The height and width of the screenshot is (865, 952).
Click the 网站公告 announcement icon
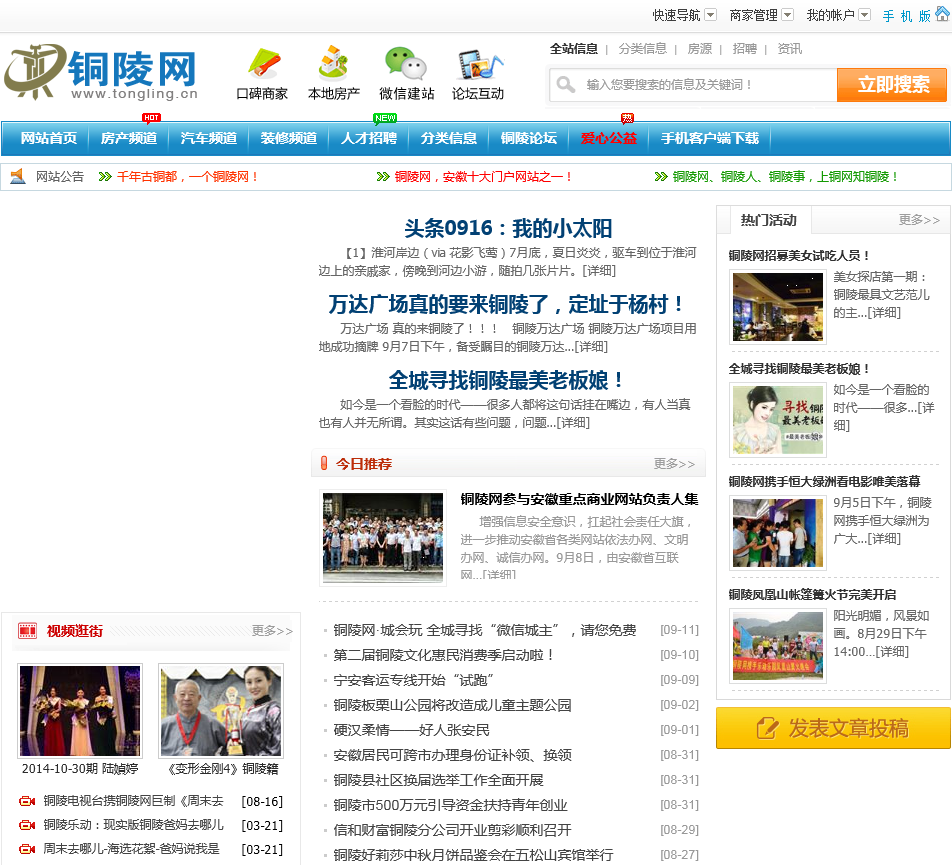[18, 176]
